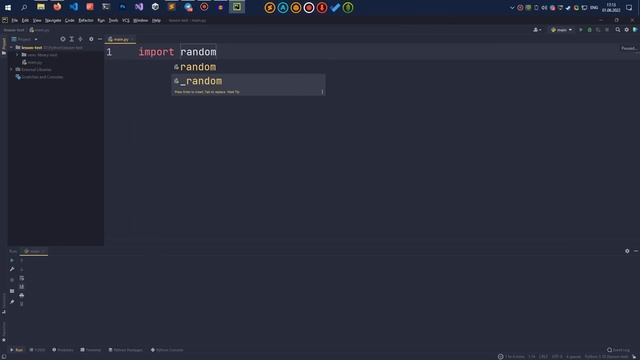Viewport: 640px width, 360px height.
Task: Open the Run menu in menu bar
Action: coord(101,20)
